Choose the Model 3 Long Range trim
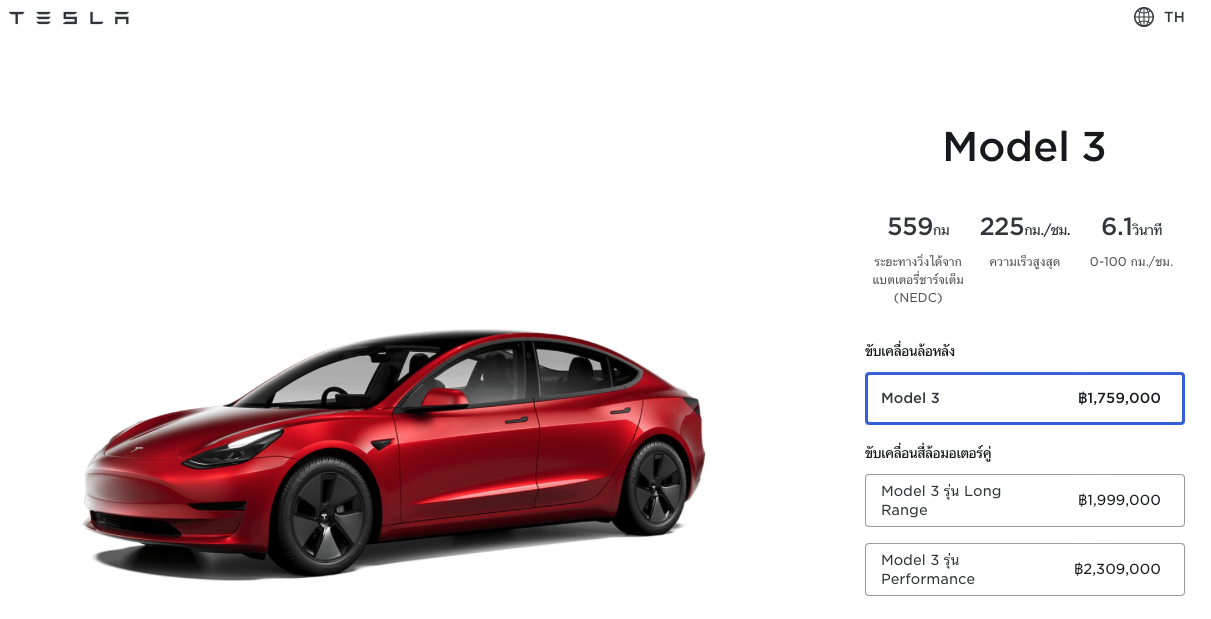This screenshot has height=619, width=1211. click(1024, 500)
